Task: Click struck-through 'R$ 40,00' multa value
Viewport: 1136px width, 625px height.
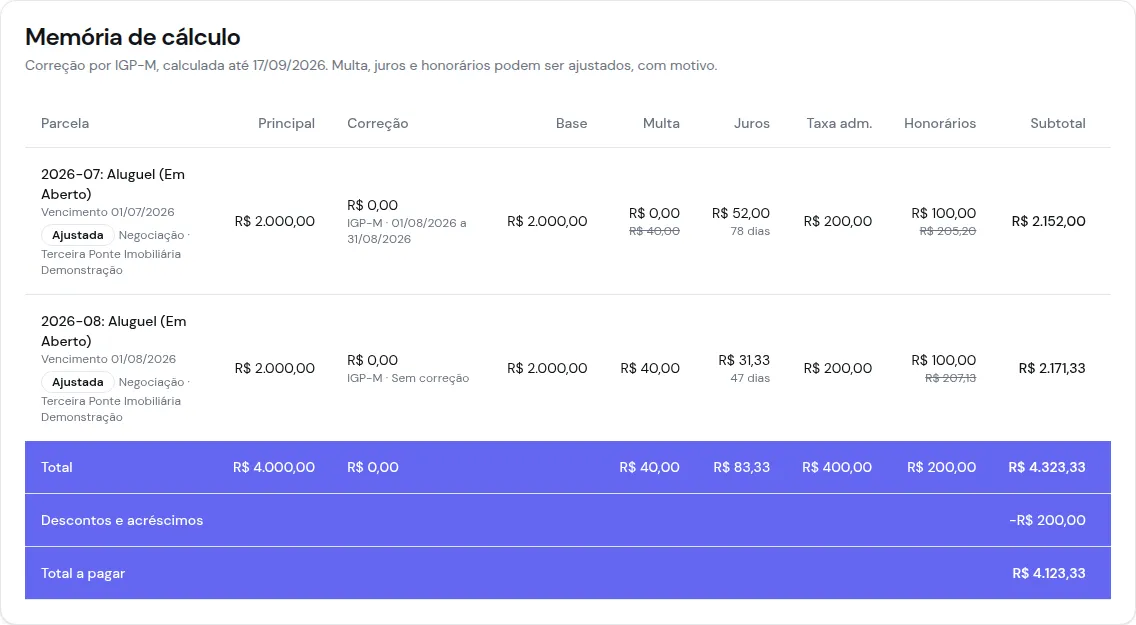Action: pos(654,231)
